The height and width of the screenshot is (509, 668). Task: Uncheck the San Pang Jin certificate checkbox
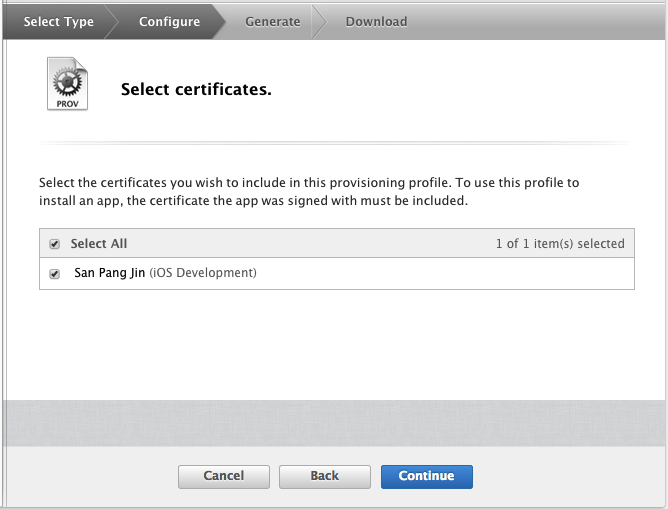click(55, 274)
